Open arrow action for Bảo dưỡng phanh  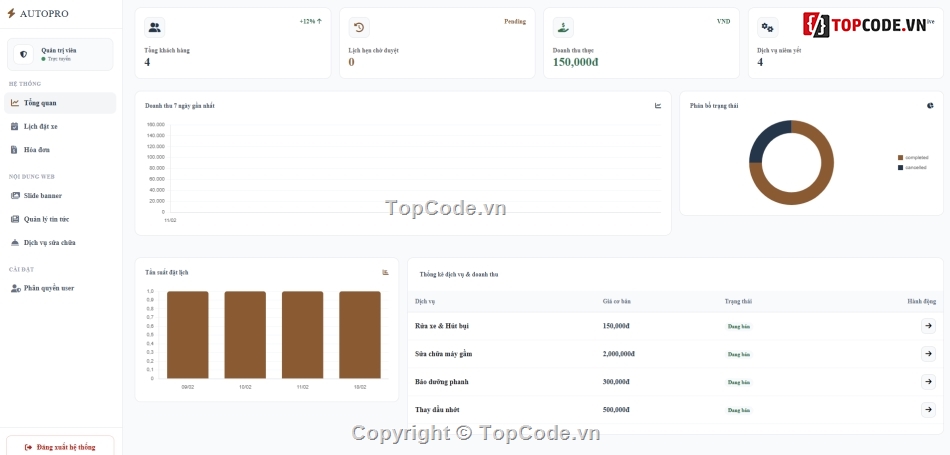point(928,382)
